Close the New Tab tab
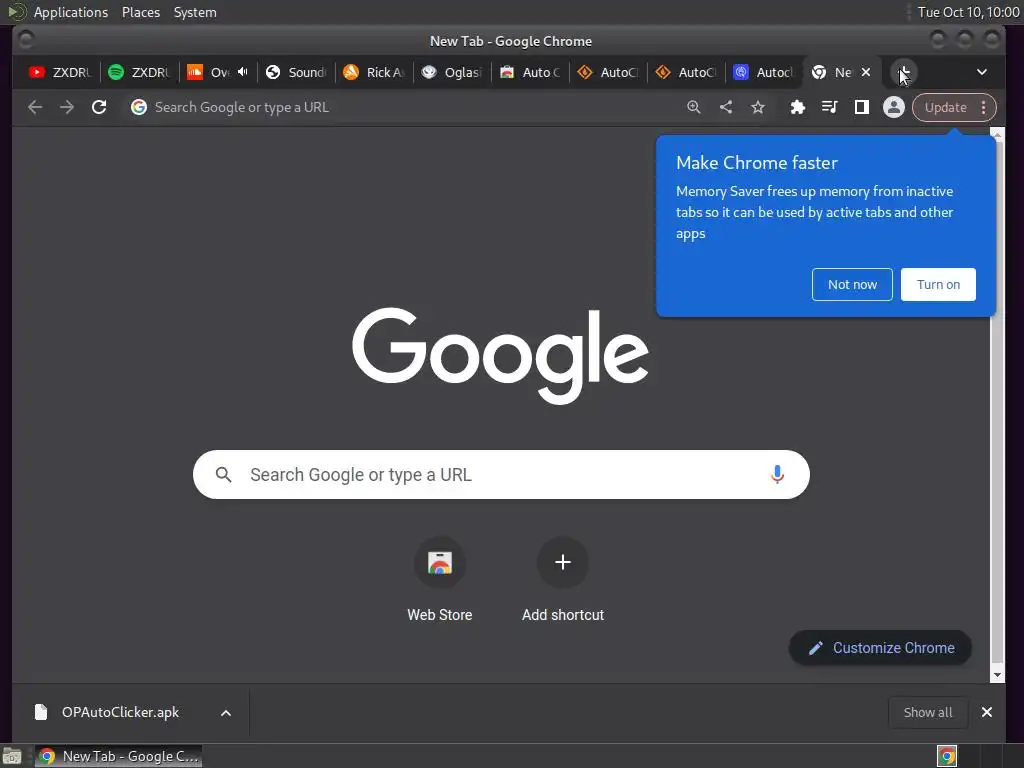1024x768 pixels. point(866,72)
